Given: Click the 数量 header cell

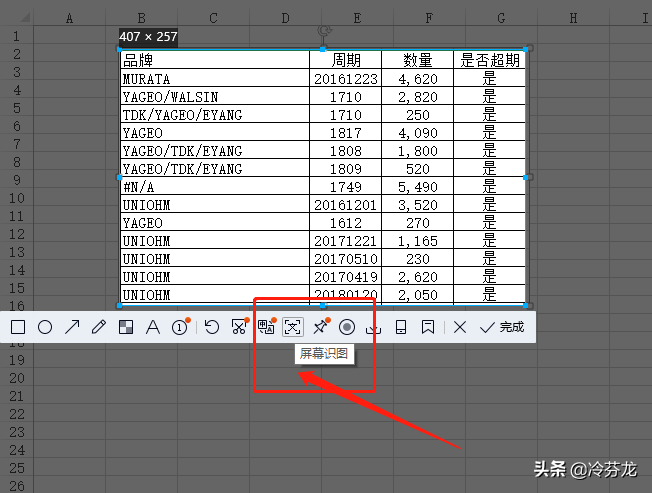Looking at the screenshot, I should 417,60.
